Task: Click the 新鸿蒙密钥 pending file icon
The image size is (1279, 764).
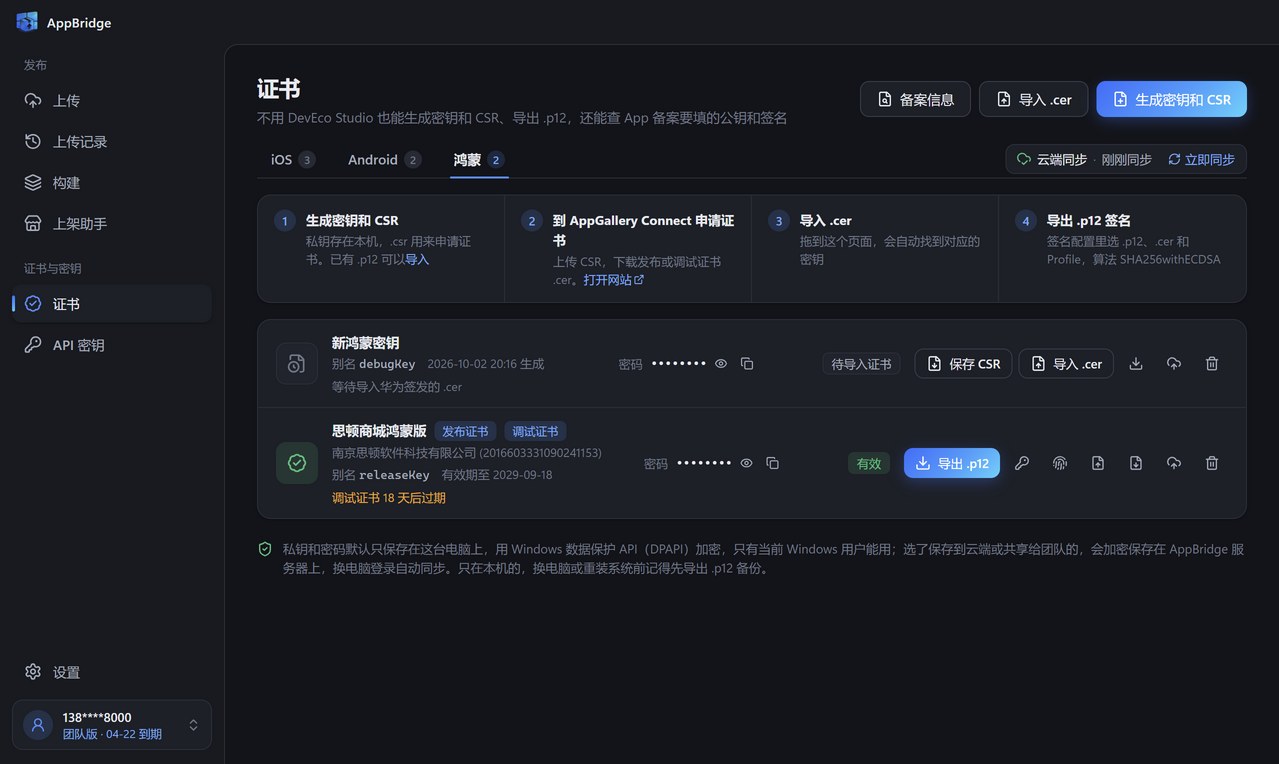Action: click(x=297, y=364)
